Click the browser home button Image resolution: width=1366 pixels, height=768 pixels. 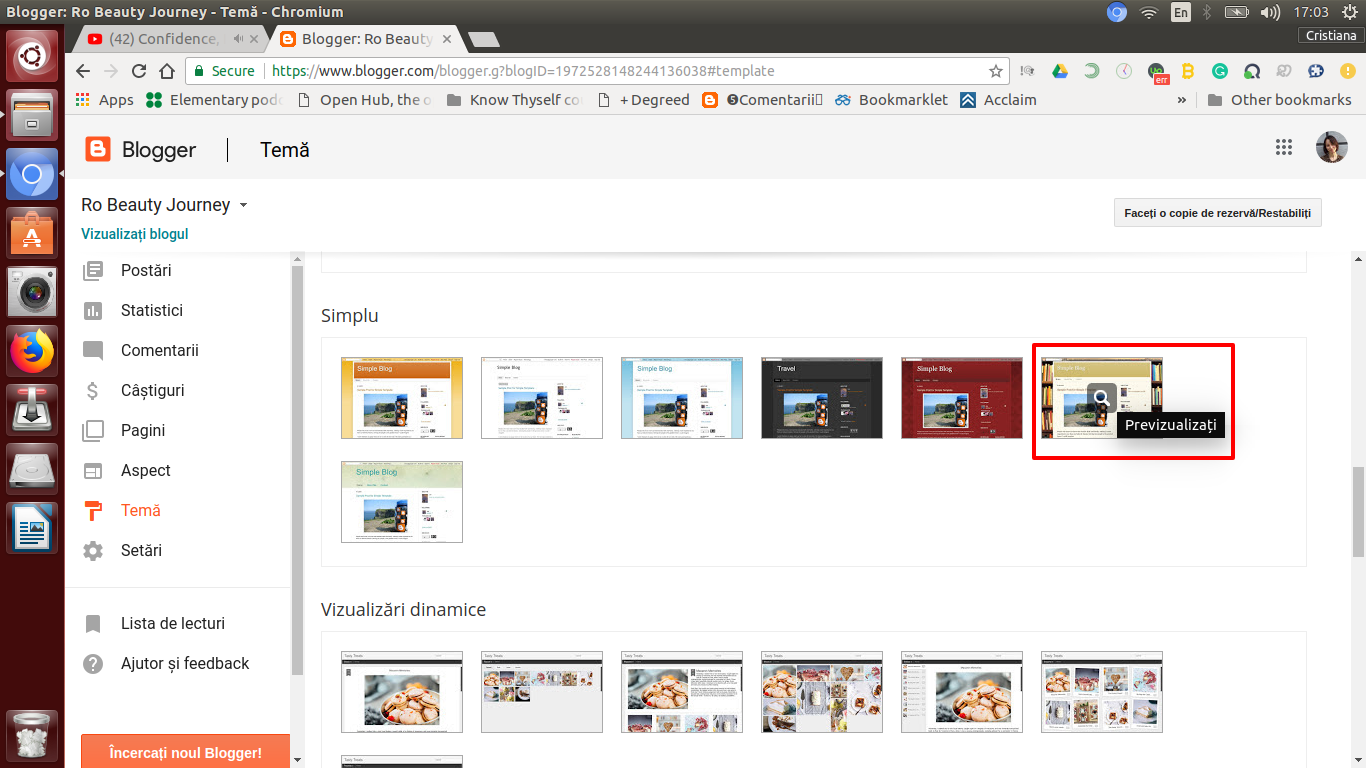(167, 71)
